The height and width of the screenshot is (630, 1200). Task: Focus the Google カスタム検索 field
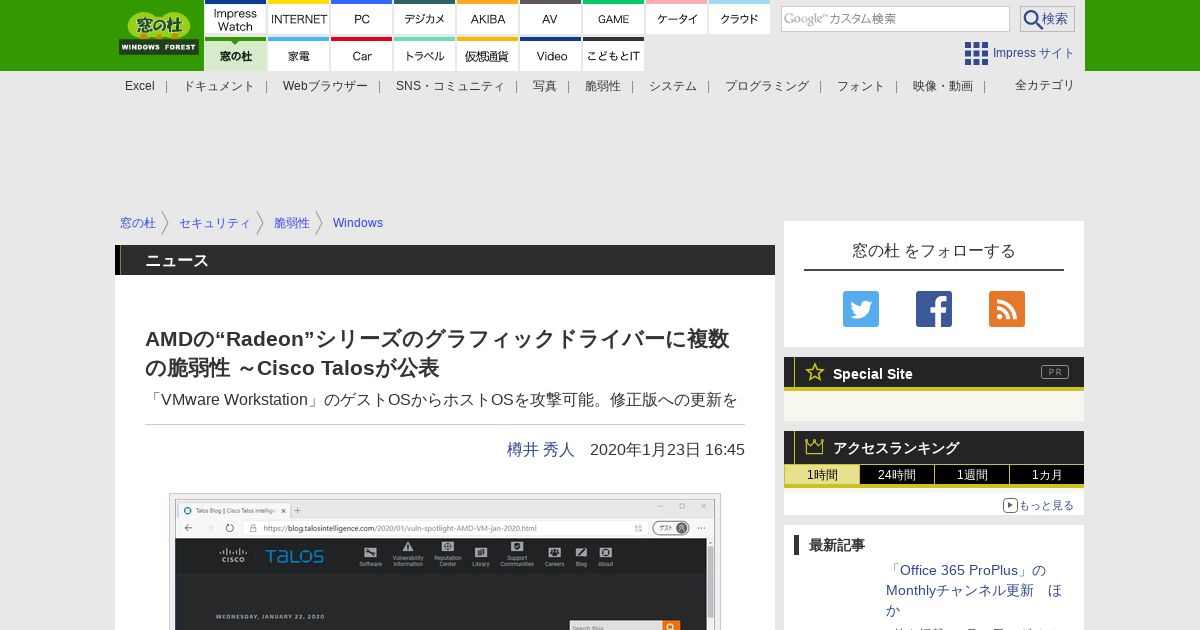(895, 19)
